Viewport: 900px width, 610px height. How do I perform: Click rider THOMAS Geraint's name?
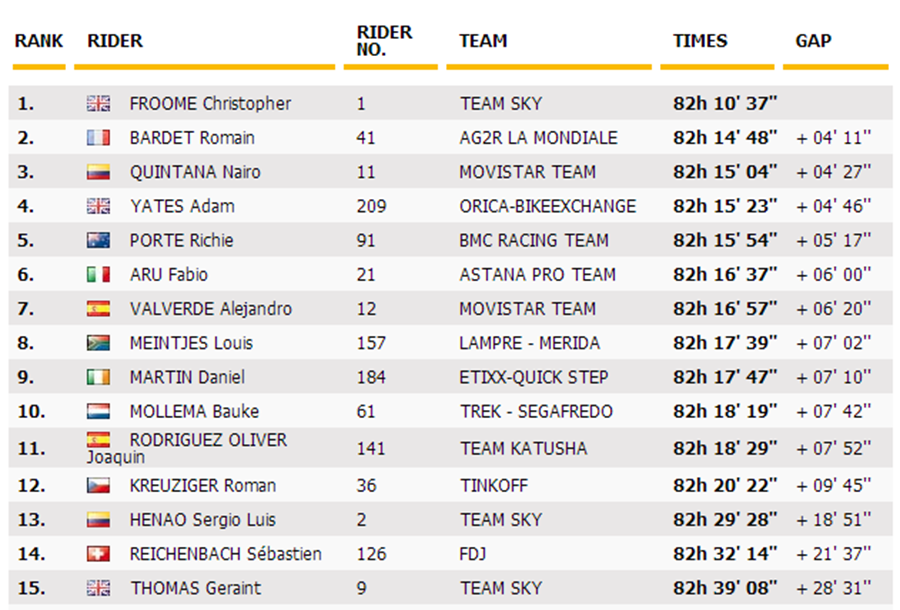coord(196,588)
